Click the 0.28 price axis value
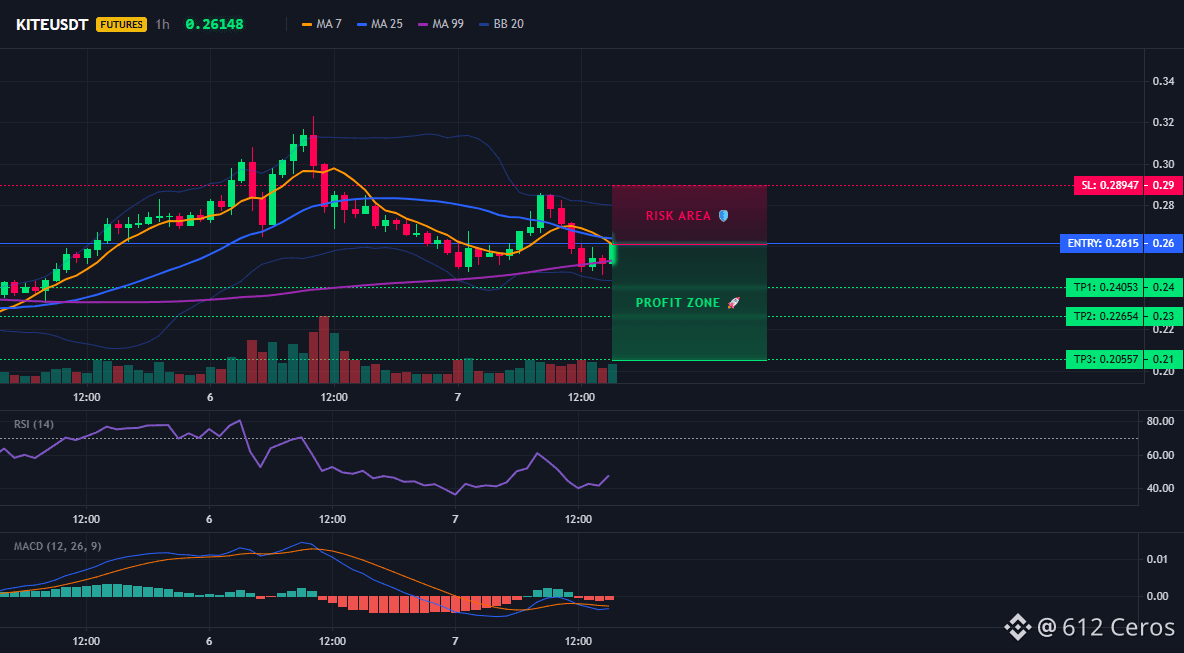 [1164, 205]
